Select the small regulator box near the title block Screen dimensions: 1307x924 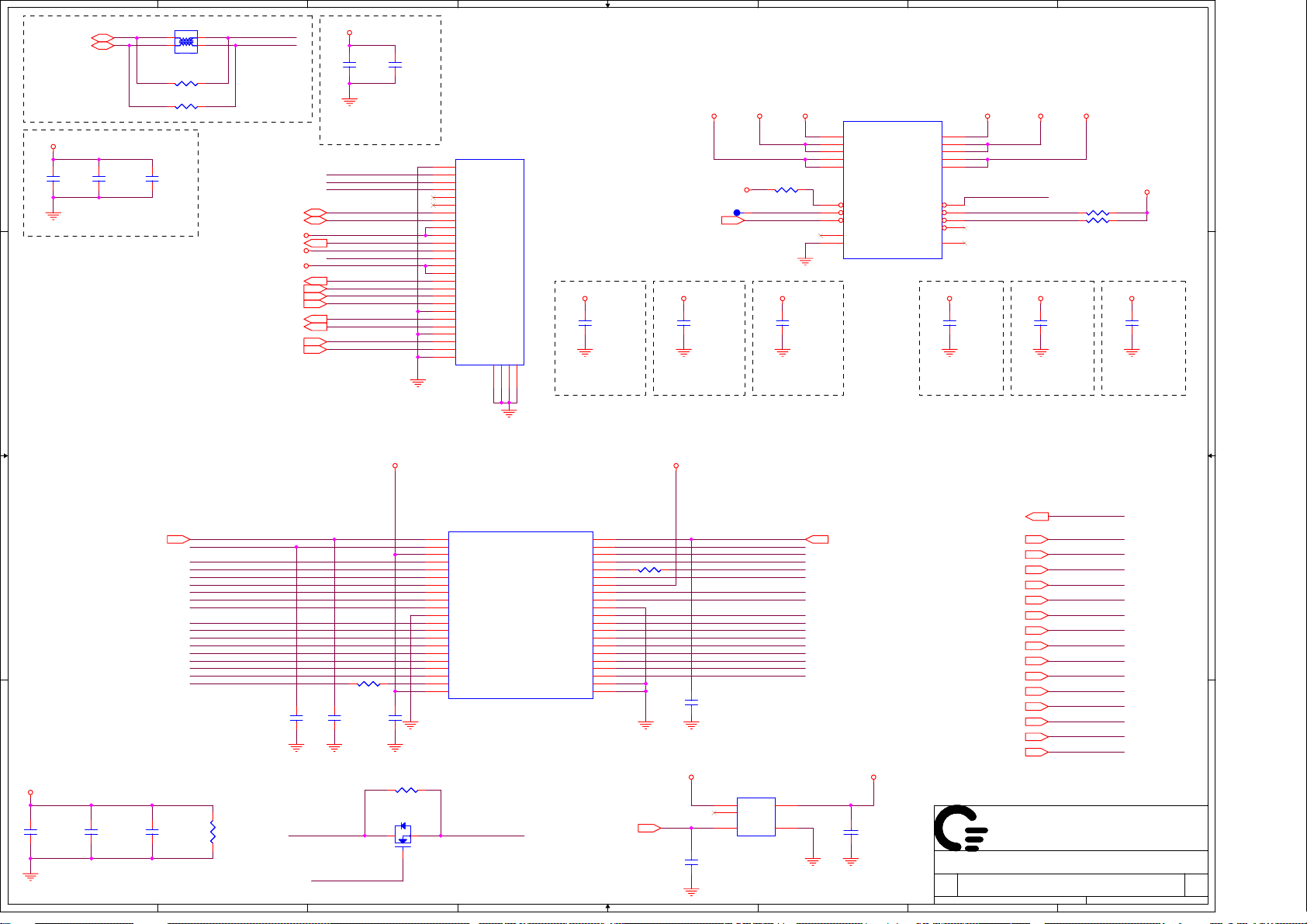pyautogui.click(x=756, y=816)
